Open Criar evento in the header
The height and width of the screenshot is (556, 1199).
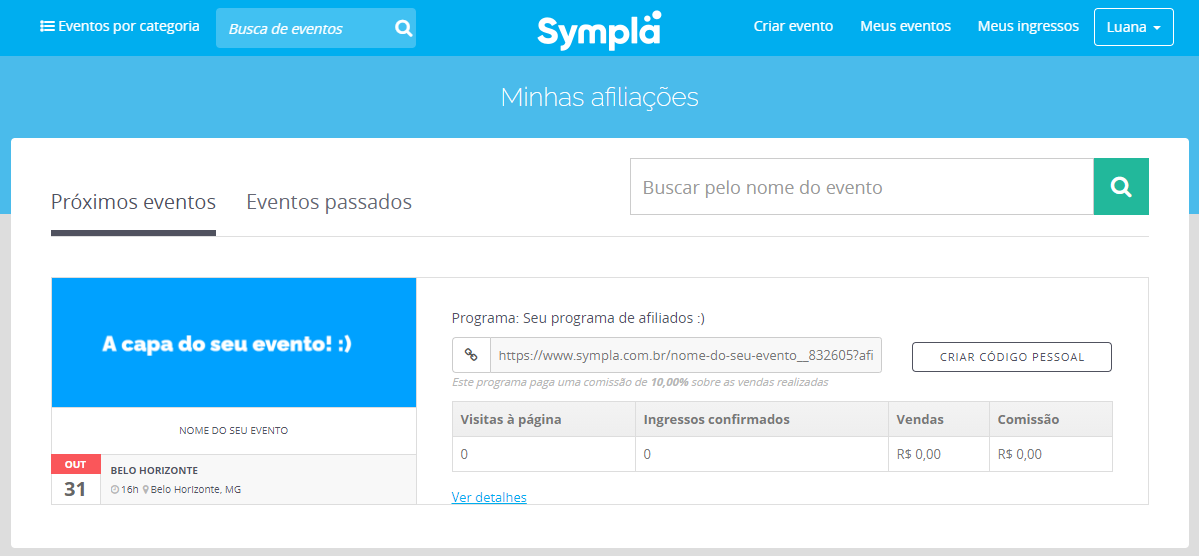pos(793,27)
